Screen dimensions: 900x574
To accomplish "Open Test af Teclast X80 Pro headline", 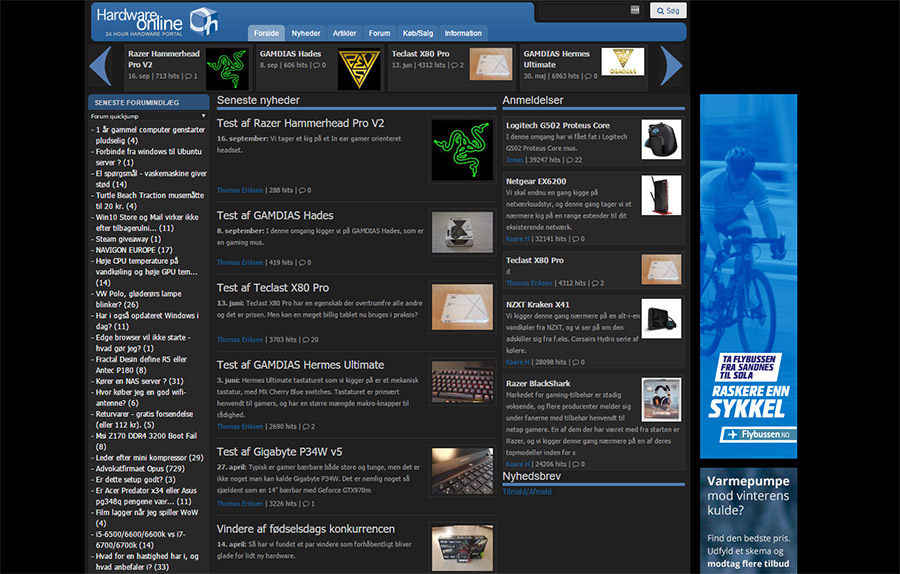I will [x=273, y=288].
